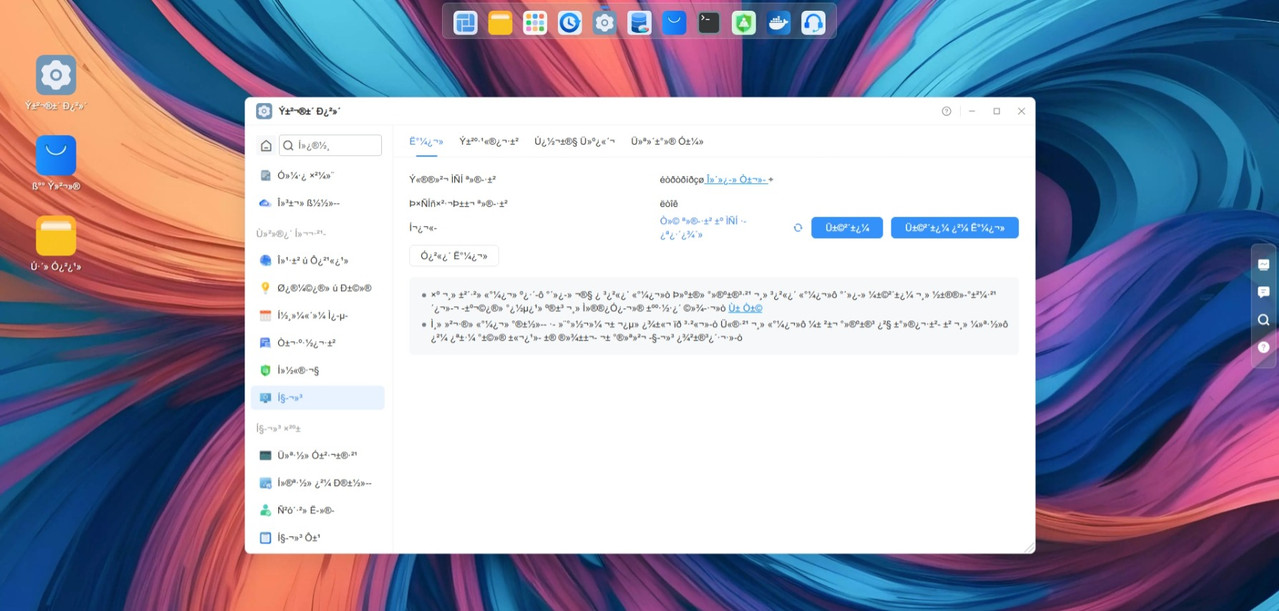
Task: Select sidebar item with the blue cloud icon
Action: 317,203
